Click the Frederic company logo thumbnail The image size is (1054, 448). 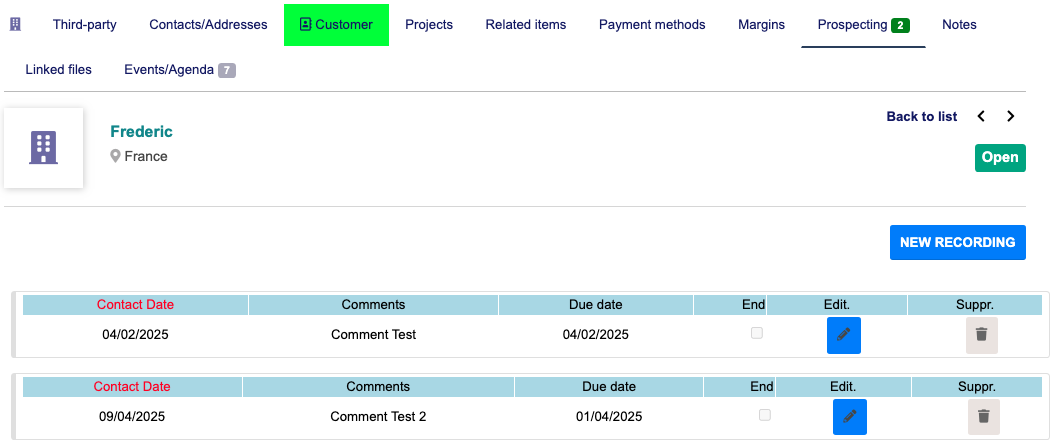pos(44,148)
